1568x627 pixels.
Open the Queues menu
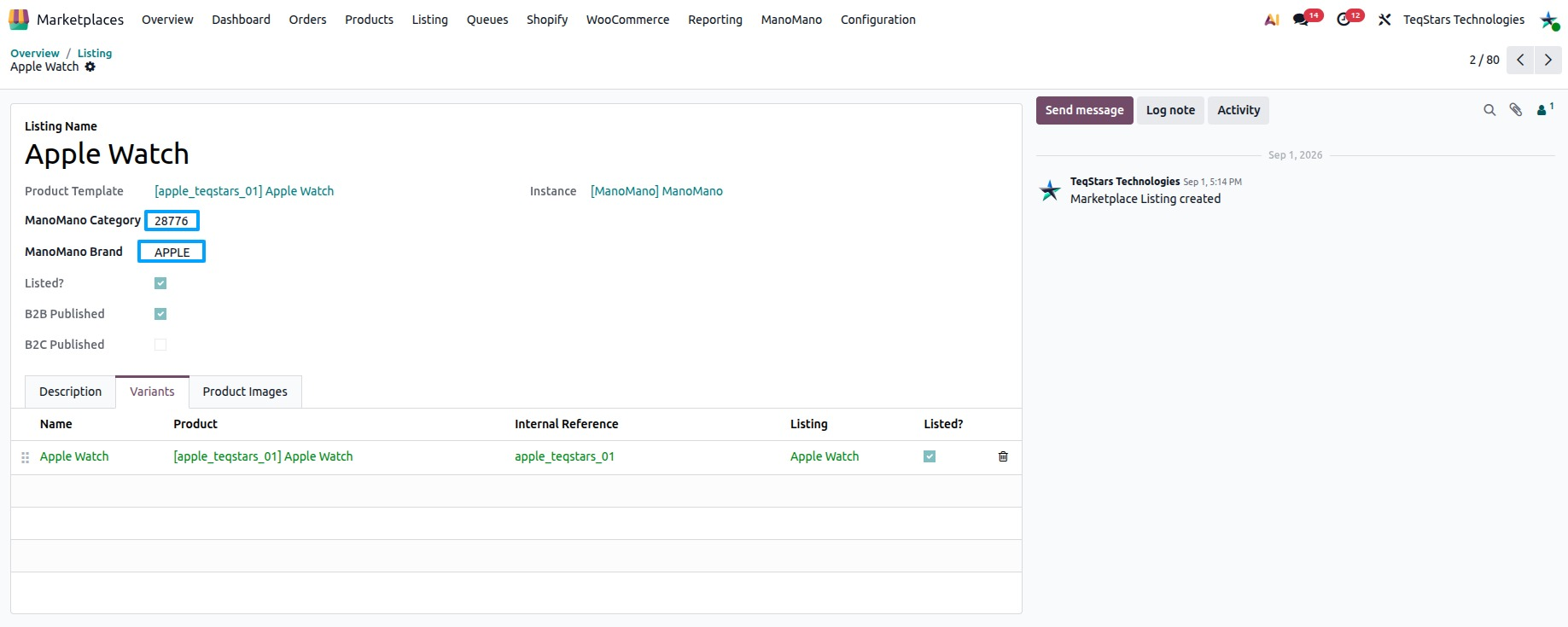click(x=487, y=20)
